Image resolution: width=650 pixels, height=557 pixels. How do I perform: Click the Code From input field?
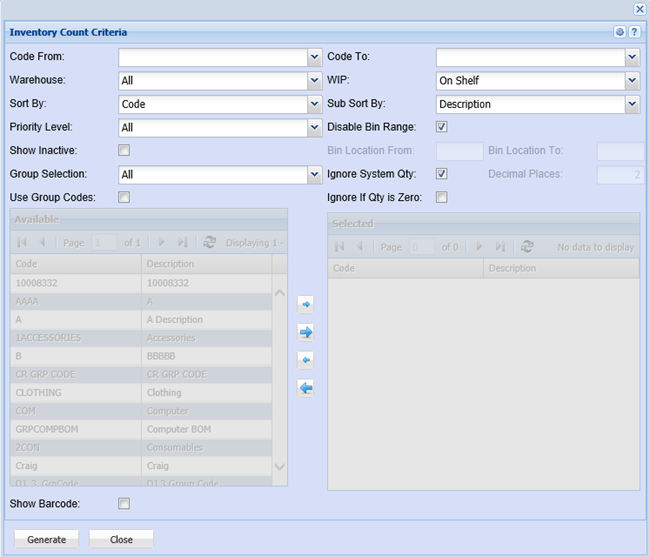point(213,57)
